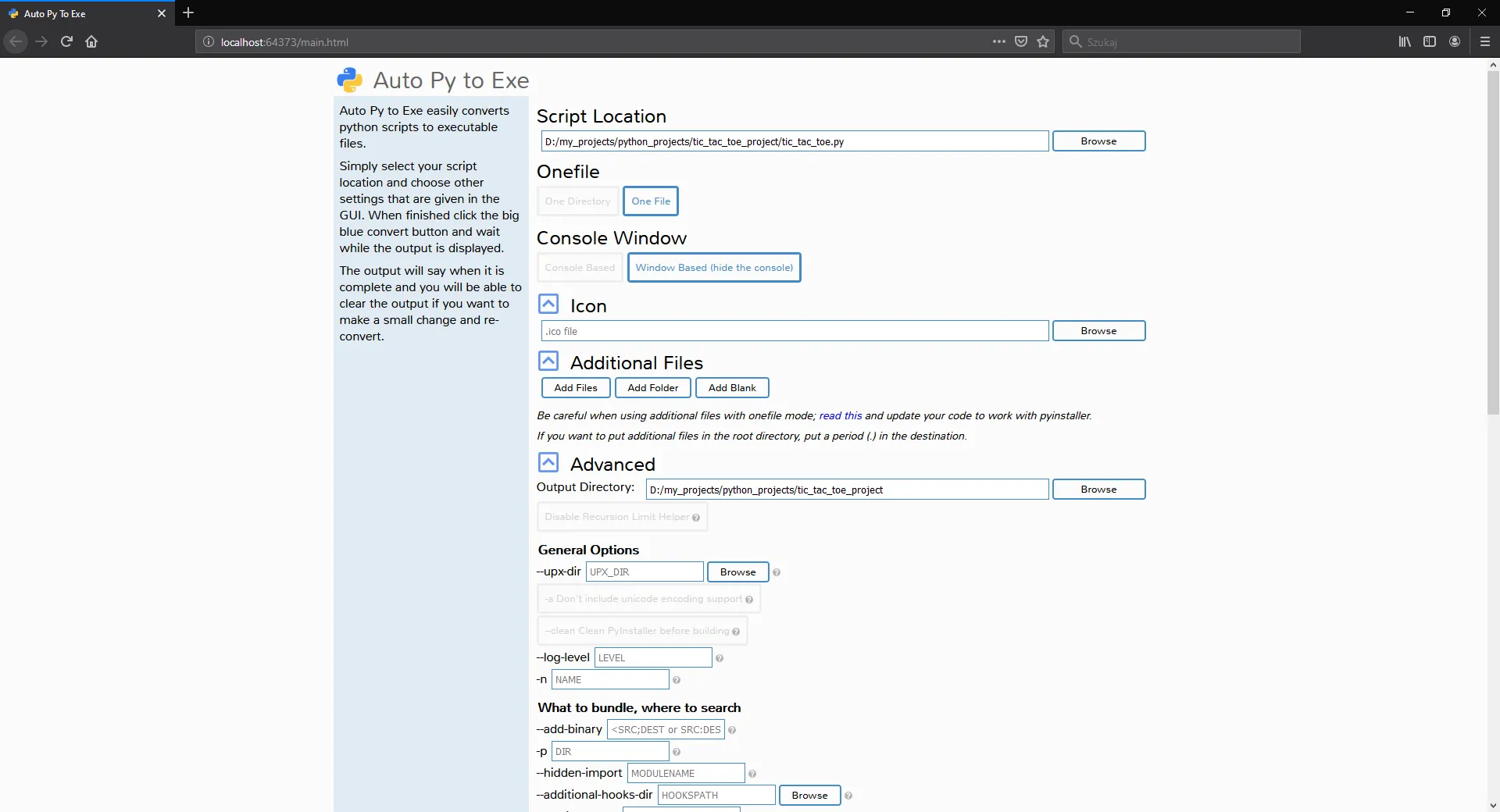Click the Add Folder button
This screenshot has width=1500, height=812.
click(653, 388)
